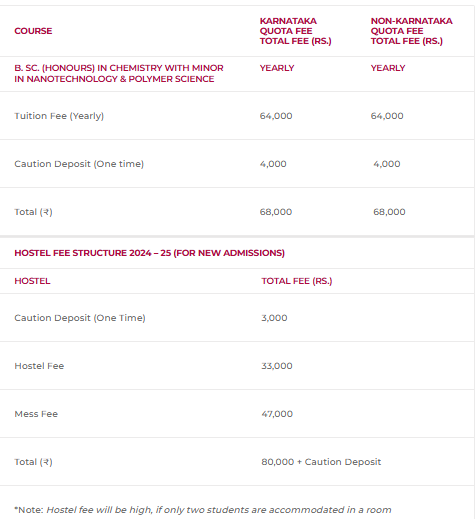
Task: Click the Tuition Fee (Yearly) label
Action: click(59, 116)
